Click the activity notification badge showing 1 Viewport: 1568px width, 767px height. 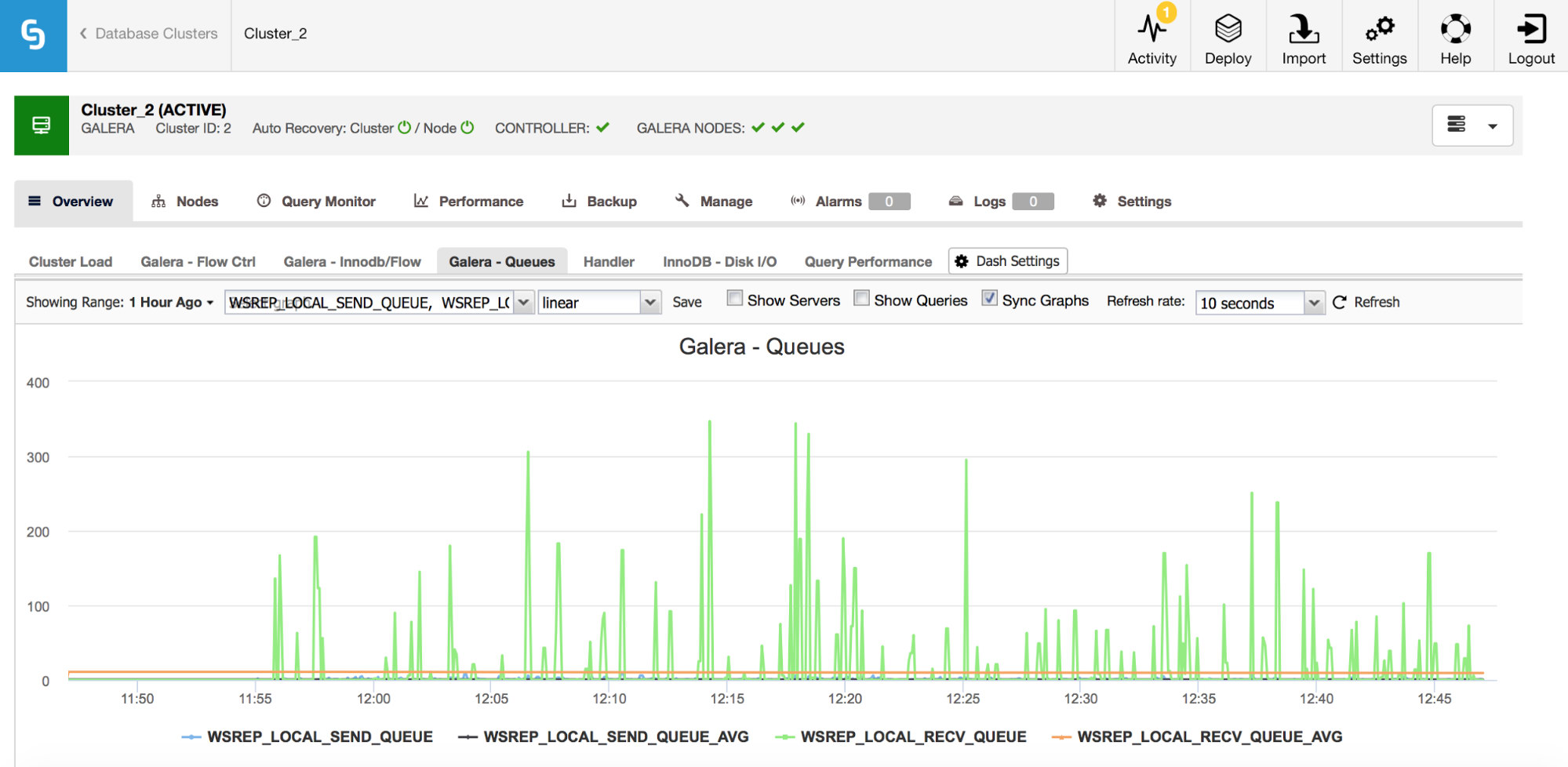pos(1166,13)
